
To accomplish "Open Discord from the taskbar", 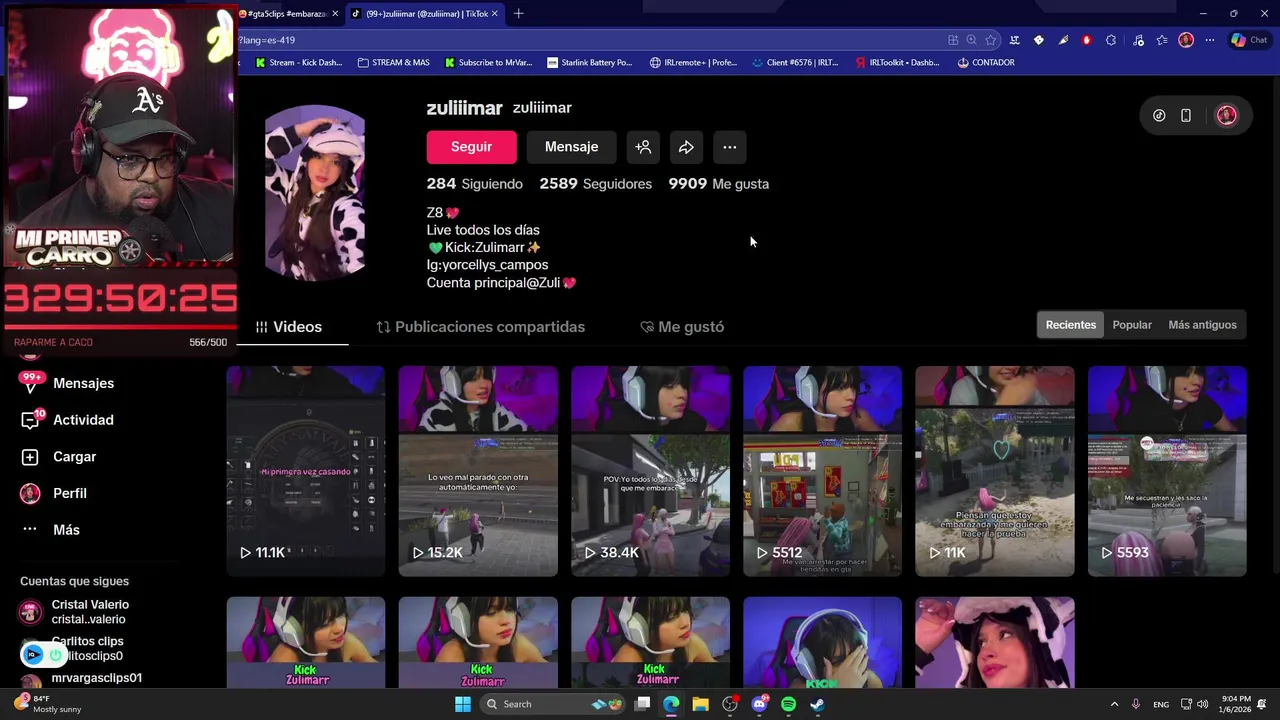I will [x=759, y=704].
